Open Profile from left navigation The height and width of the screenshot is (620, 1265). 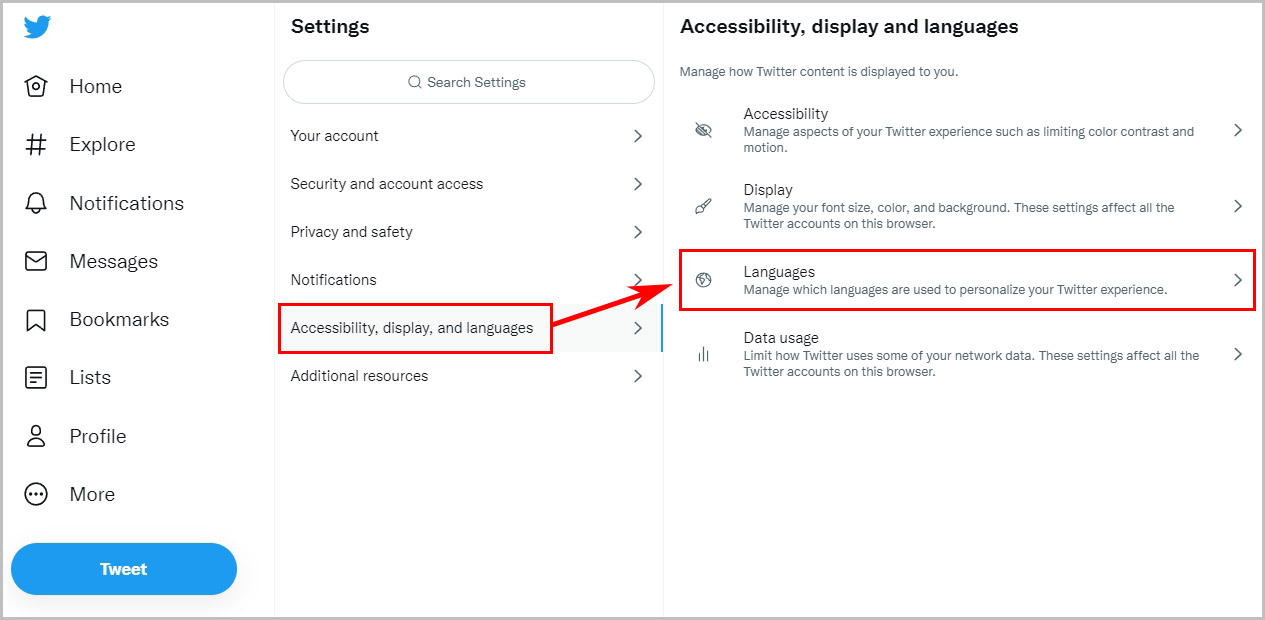(x=98, y=436)
